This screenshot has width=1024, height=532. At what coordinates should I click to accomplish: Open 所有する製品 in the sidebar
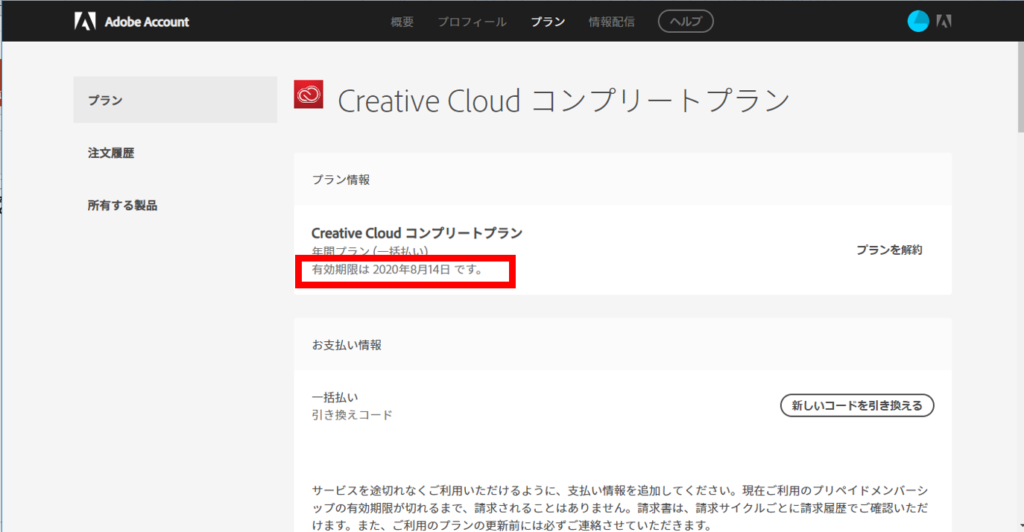[122, 205]
